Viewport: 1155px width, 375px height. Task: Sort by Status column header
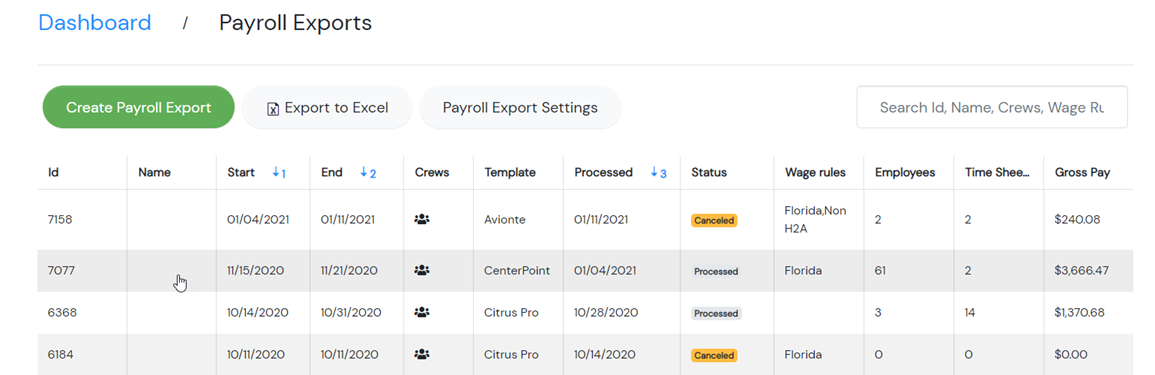coord(709,172)
